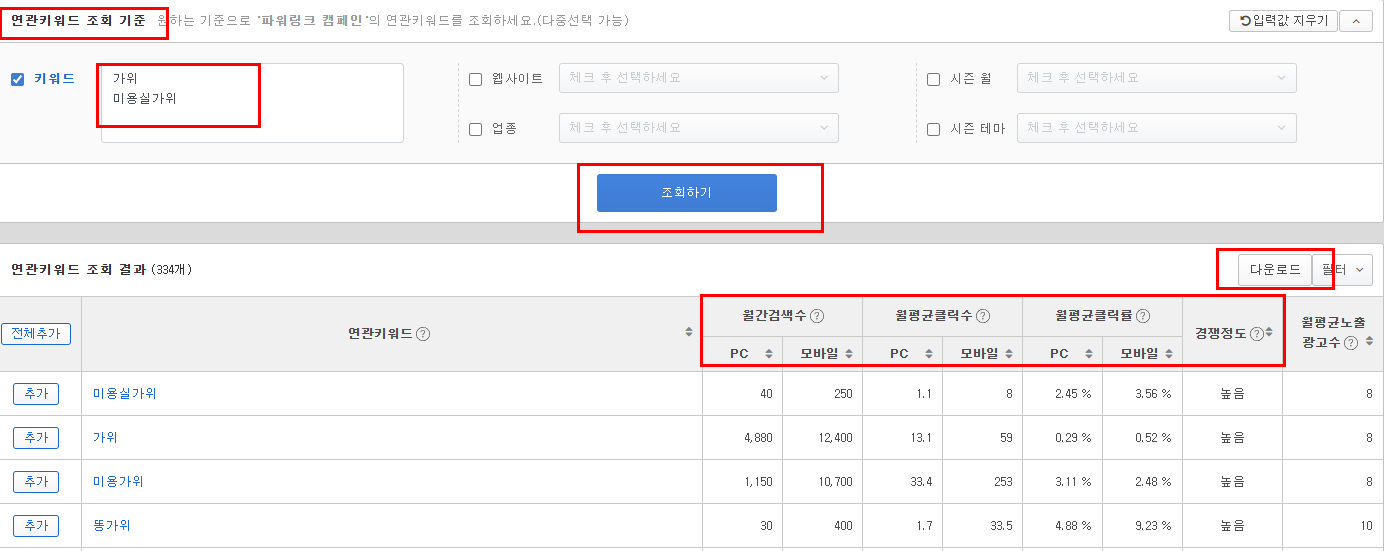Open help icon next to 경쟁정도
Screen dimensions: 1384x551
[x=1257, y=334]
